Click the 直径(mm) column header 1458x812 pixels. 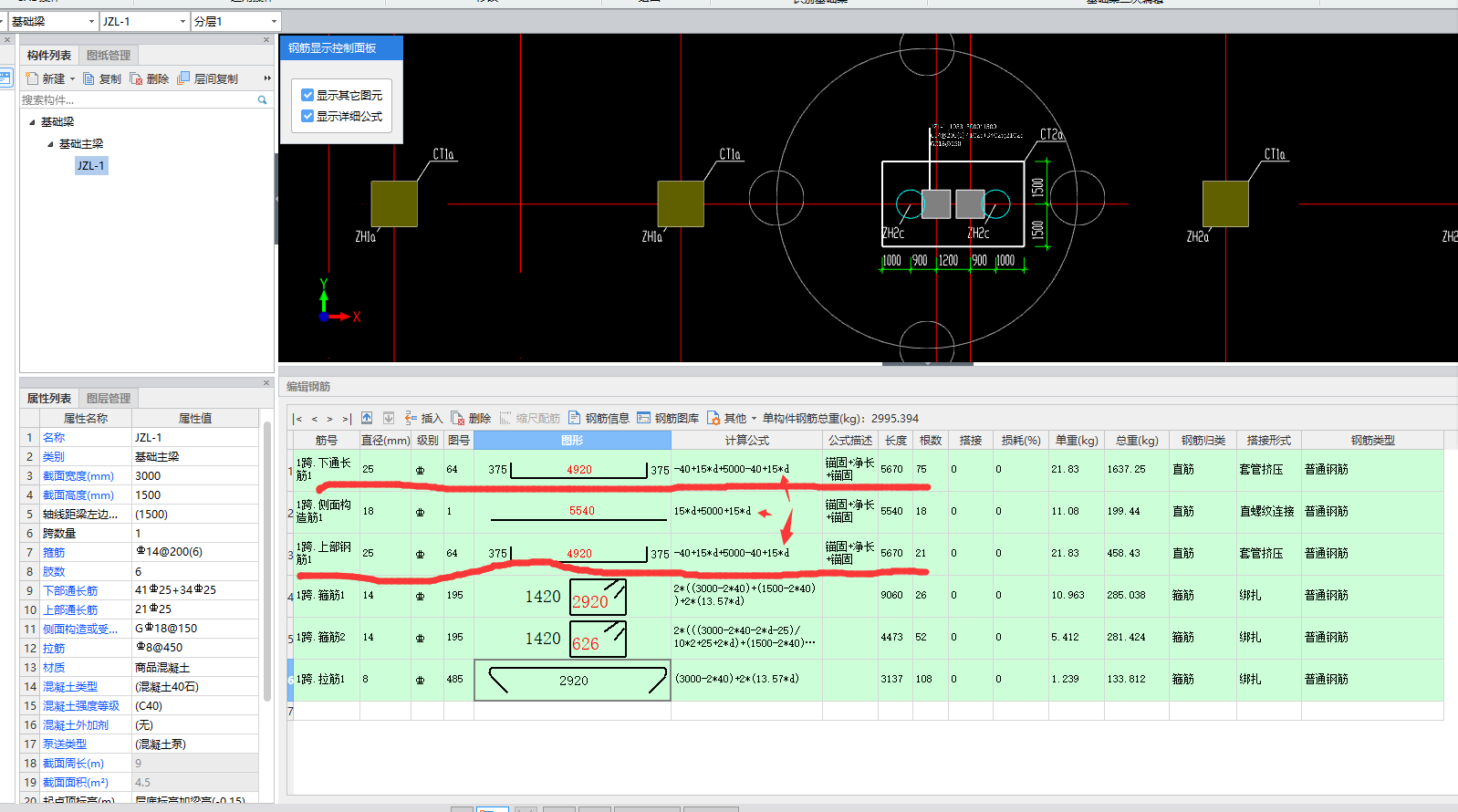[x=385, y=440]
